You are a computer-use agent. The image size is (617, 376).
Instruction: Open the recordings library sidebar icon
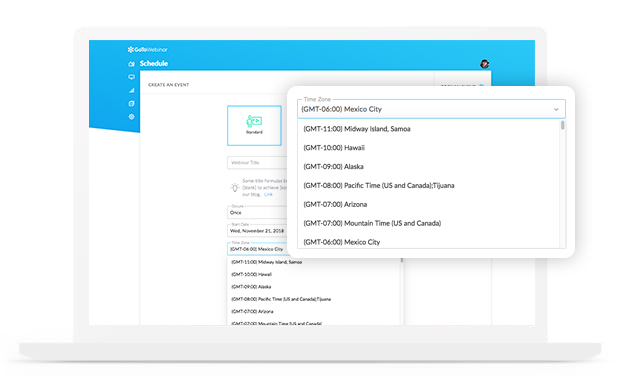click(x=131, y=103)
